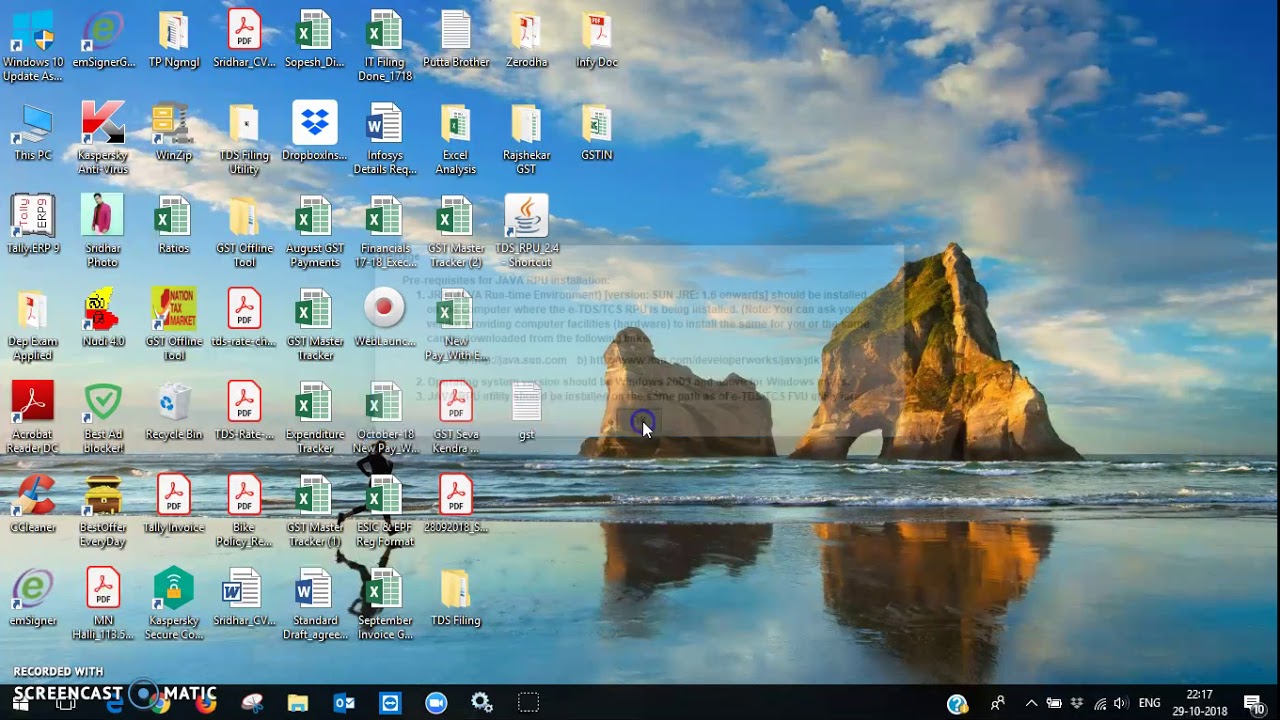Open Tally.ERP 9 desktop shortcut
The image size is (1280, 720).
[x=33, y=224]
